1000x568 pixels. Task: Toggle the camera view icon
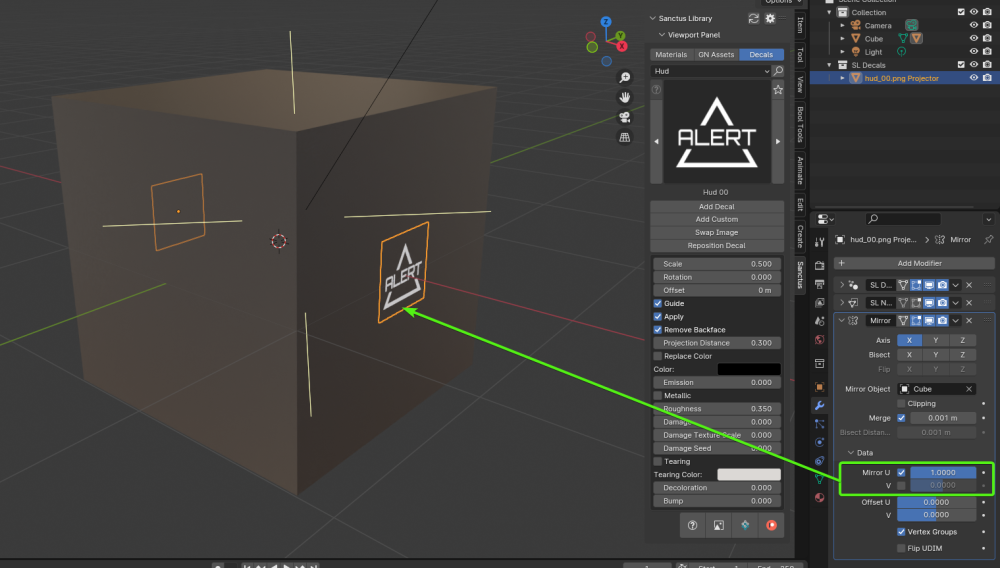click(x=625, y=117)
